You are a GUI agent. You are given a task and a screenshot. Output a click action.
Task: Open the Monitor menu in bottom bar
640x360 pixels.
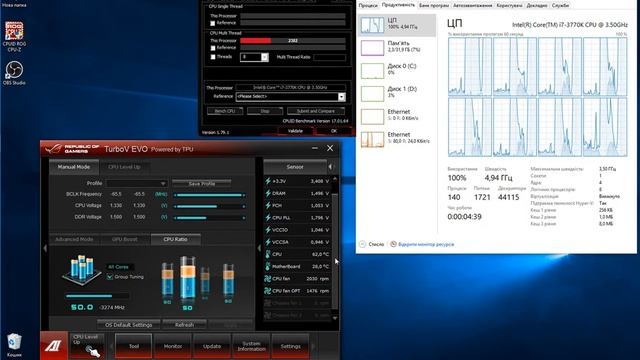tap(173, 346)
